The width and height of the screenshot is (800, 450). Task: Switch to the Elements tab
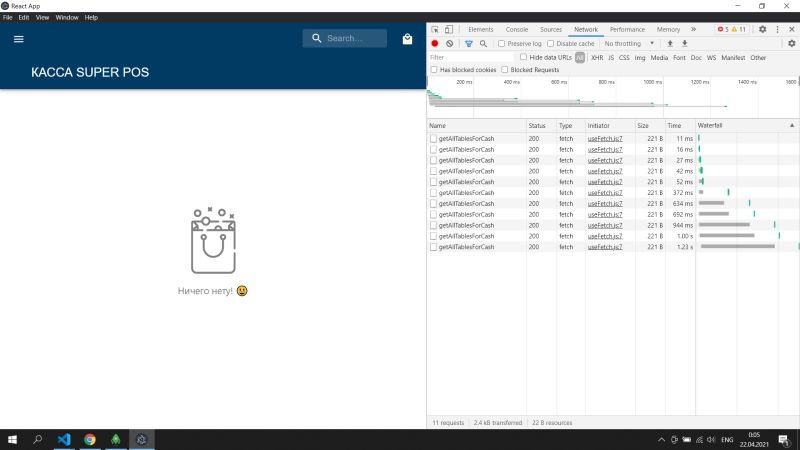(481, 30)
